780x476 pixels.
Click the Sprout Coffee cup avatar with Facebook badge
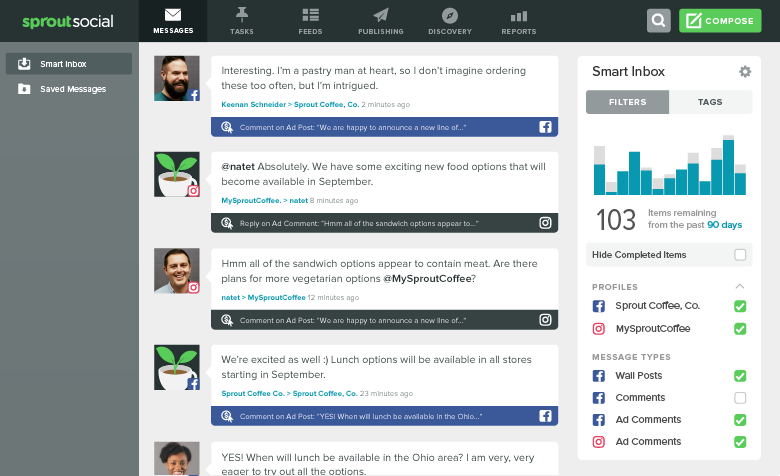(177, 367)
